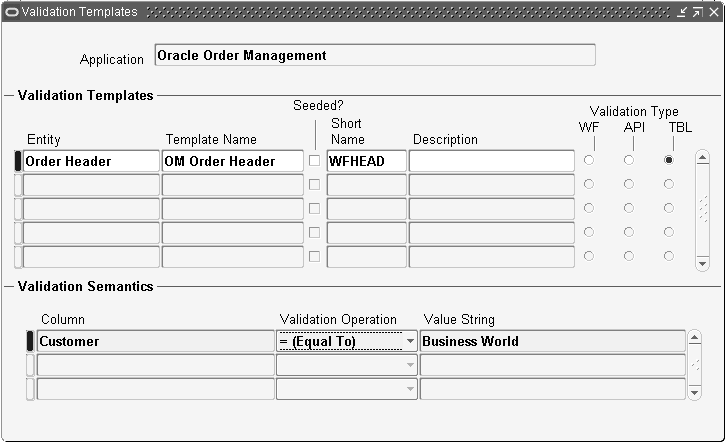Image resolution: width=725 pixels, height=442 pixels.
Task: Click the empty Entity field in second row
Action: point(91,185)
